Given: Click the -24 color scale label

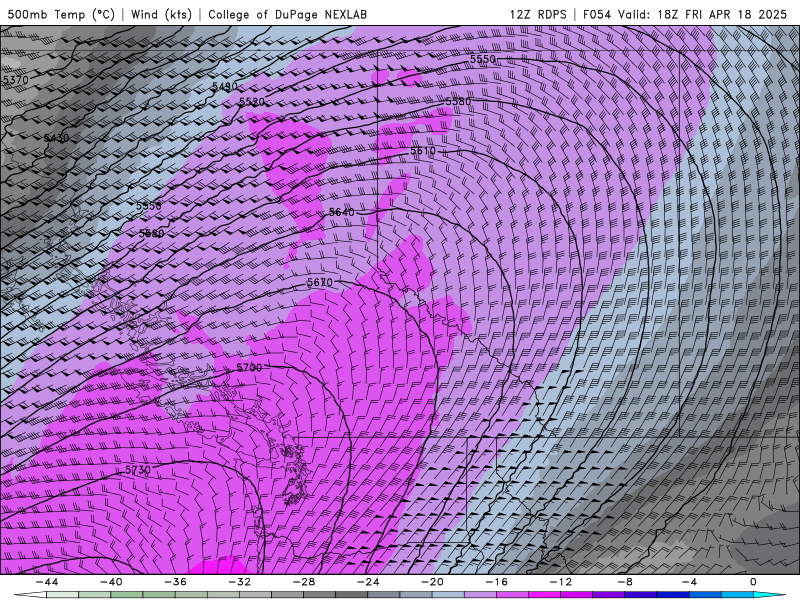Looking at the screenshot, I should [x=368, y=582].
